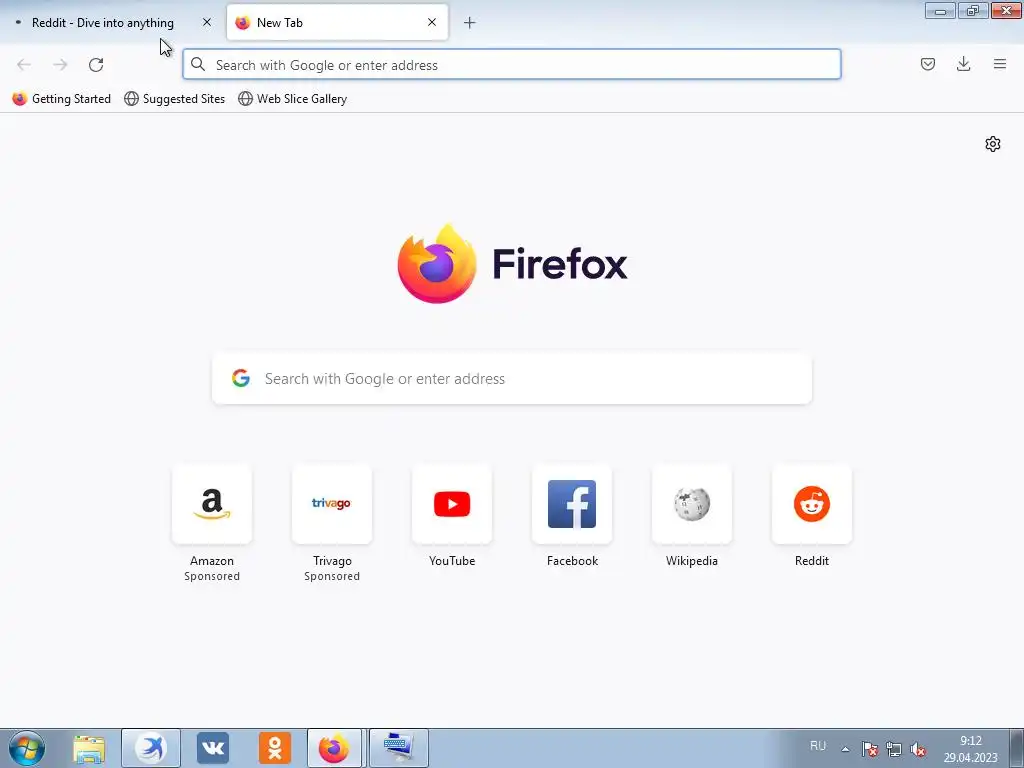Open new tab personalize gear
1024x768 pixels.
(993, 144)
